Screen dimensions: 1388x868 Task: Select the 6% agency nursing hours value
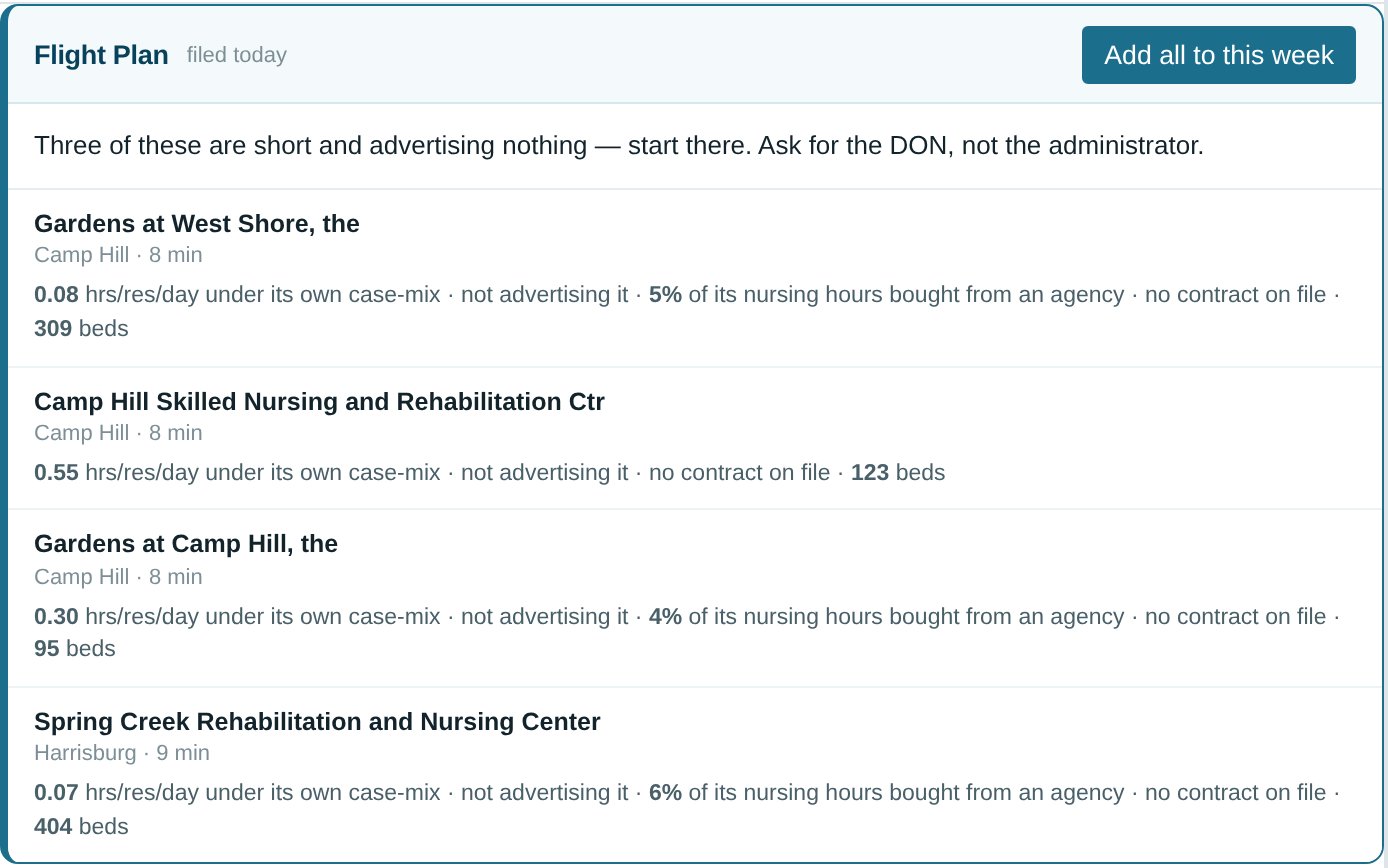point(665,793)
